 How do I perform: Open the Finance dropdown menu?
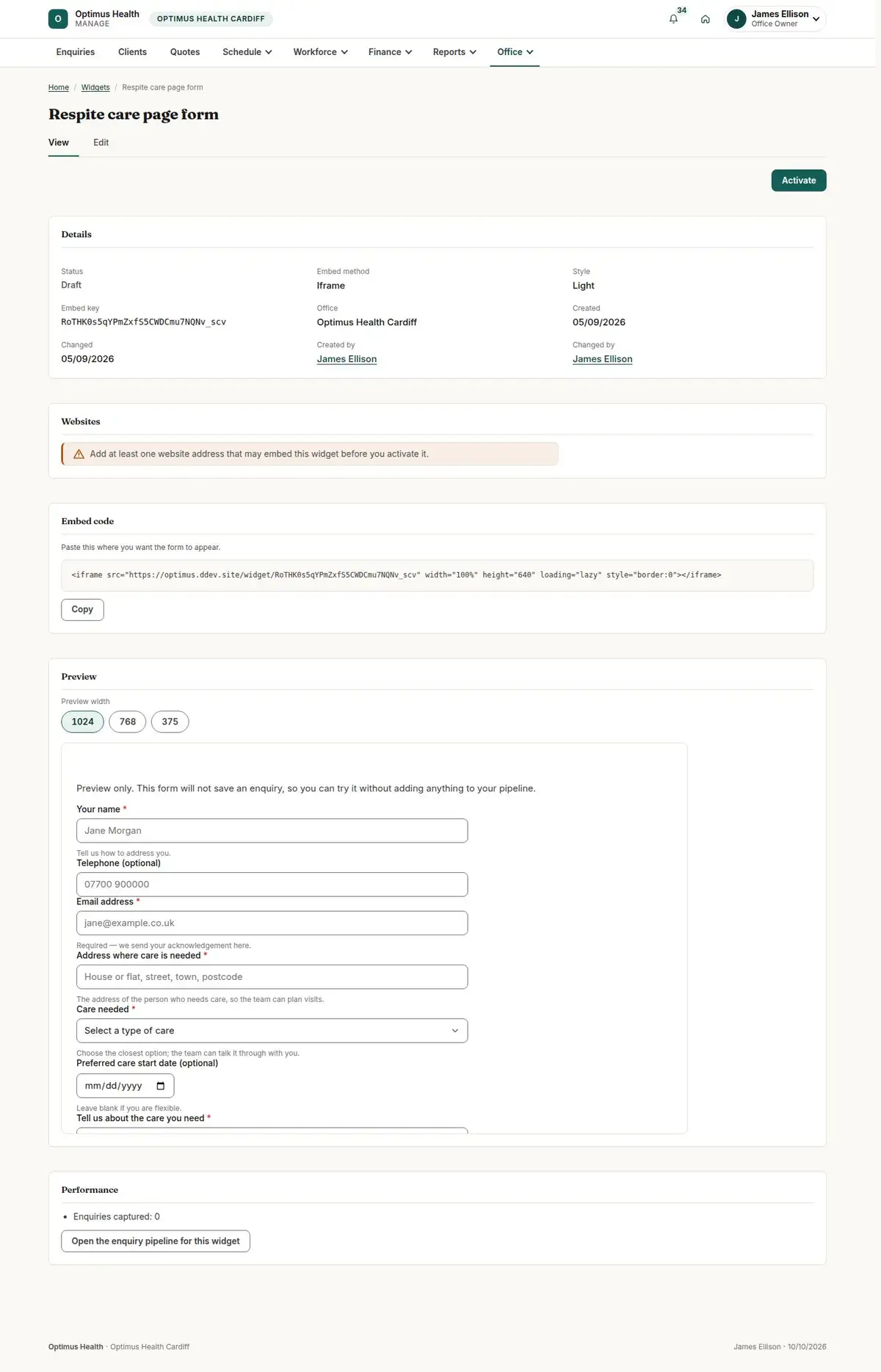click(390, 52)
